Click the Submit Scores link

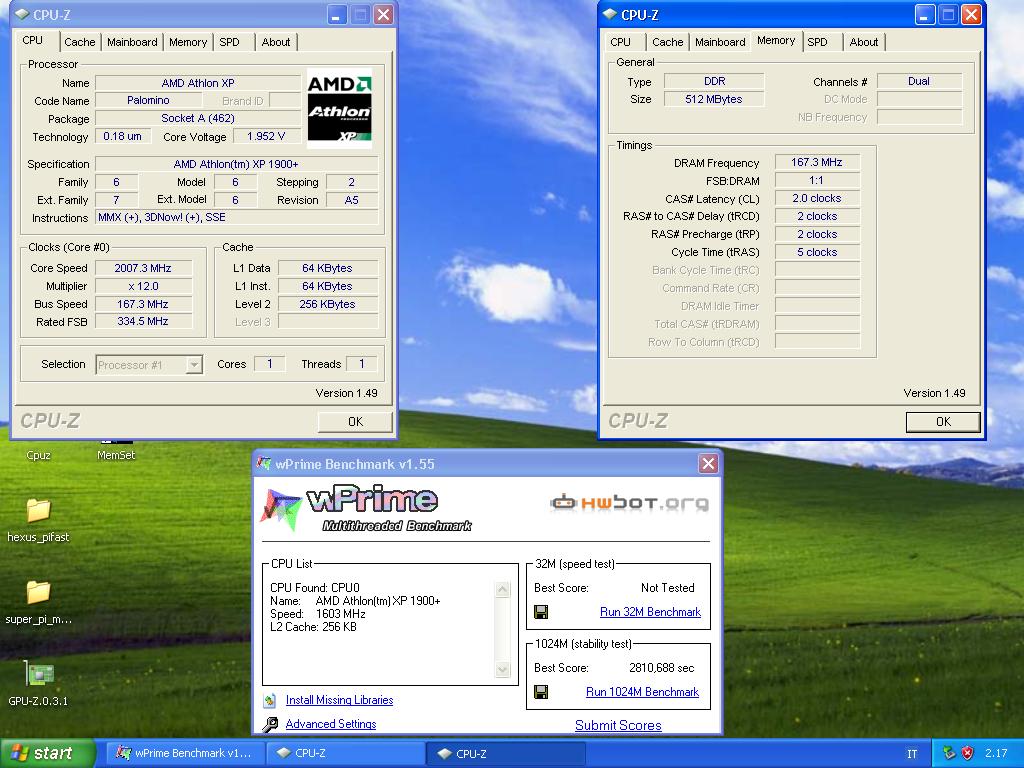click(618, 725)
